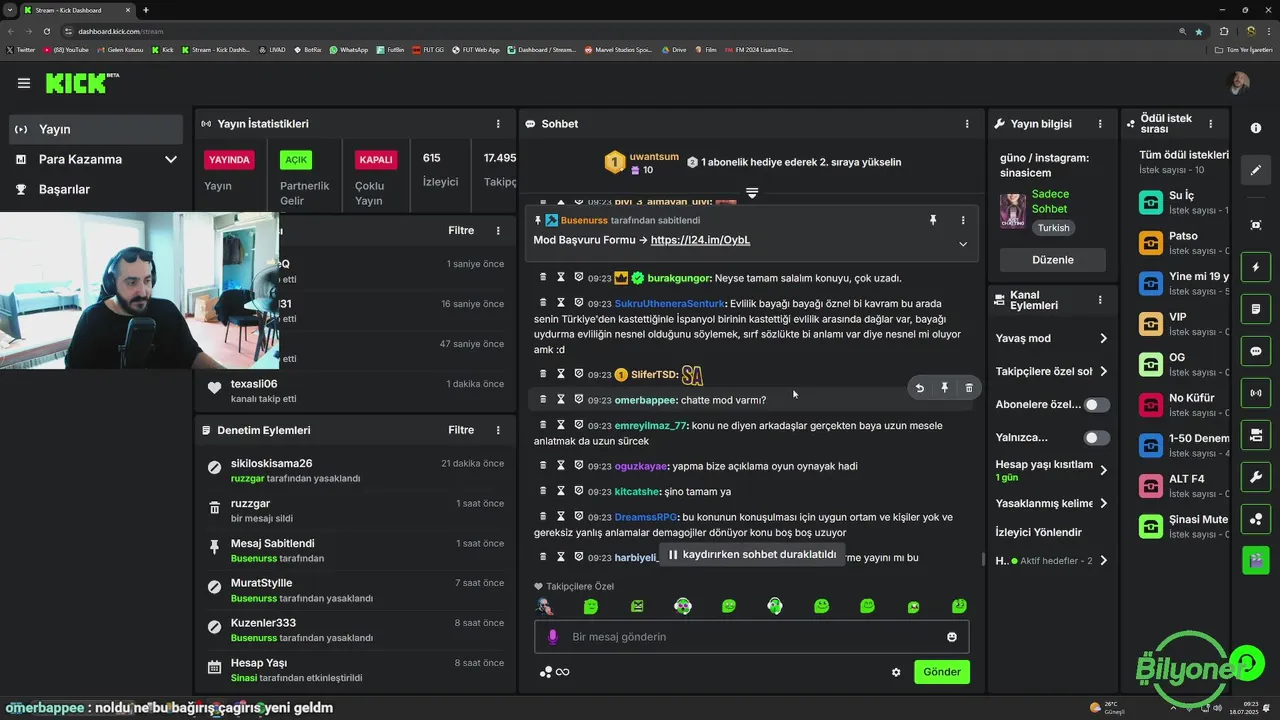Click Filtre in Denetim Eylemleri panel

pos(461,430)
